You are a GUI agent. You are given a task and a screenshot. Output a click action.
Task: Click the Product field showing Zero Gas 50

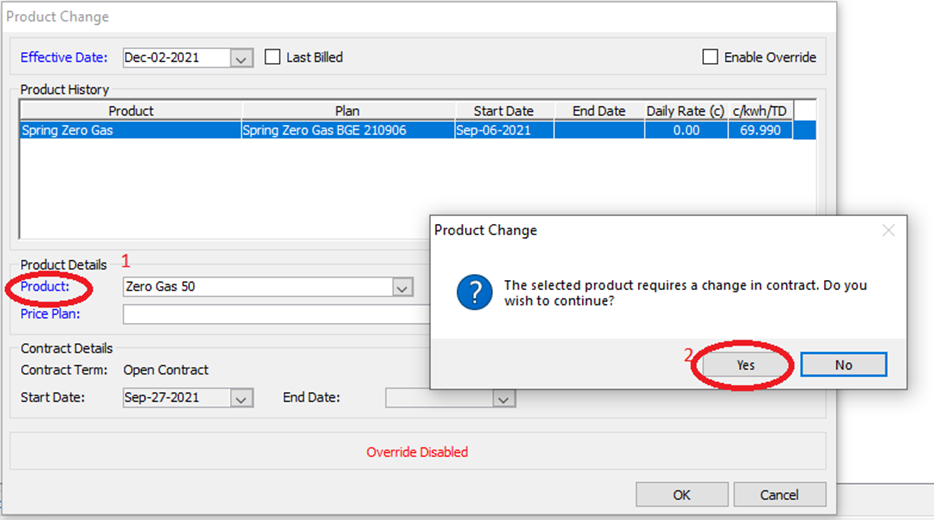[x=258, y=287]
